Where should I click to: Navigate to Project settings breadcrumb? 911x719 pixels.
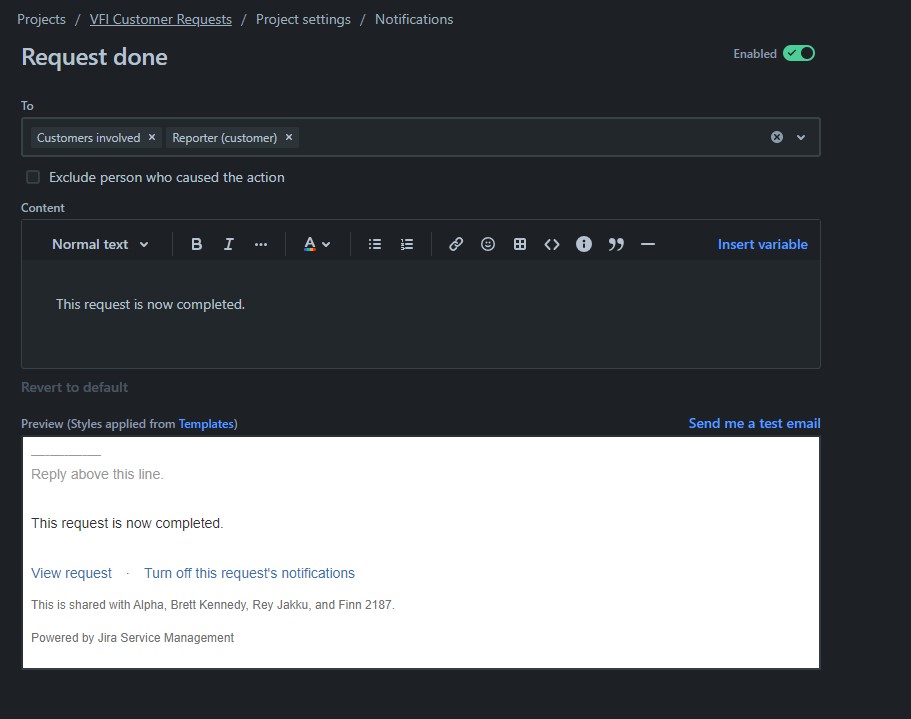(x=303, y=19)
